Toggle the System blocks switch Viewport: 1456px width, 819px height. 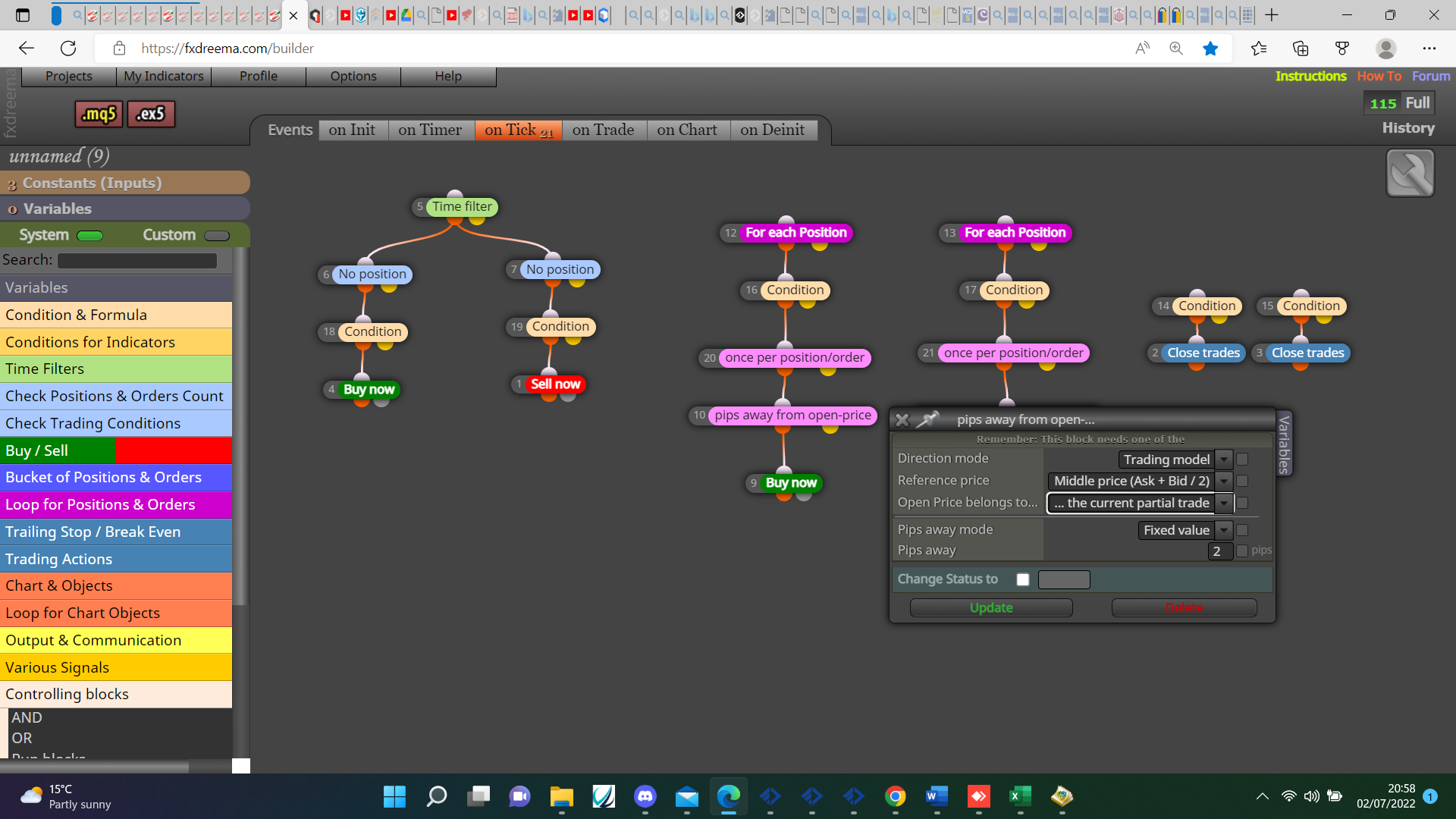[x=89, y=236]
